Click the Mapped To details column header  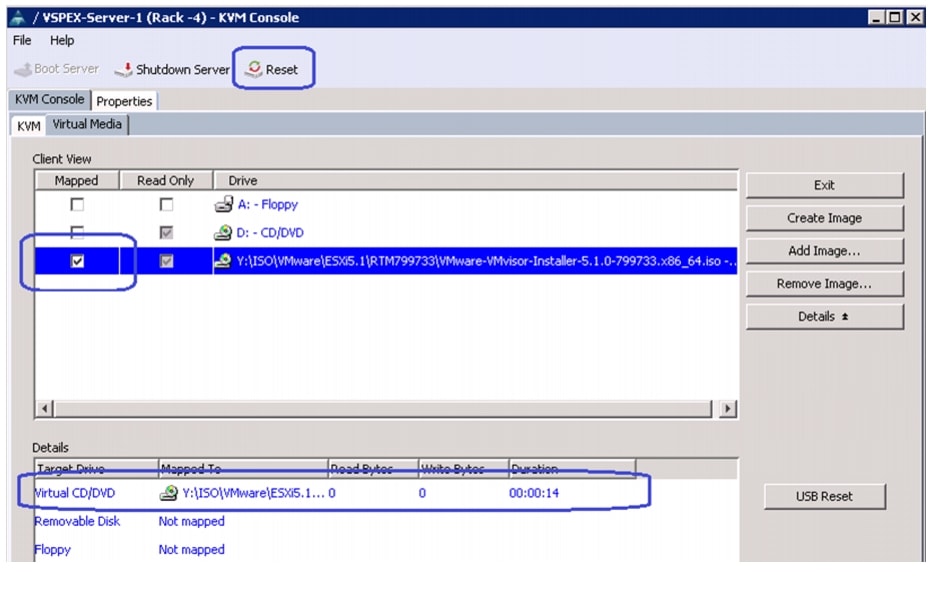243,468
